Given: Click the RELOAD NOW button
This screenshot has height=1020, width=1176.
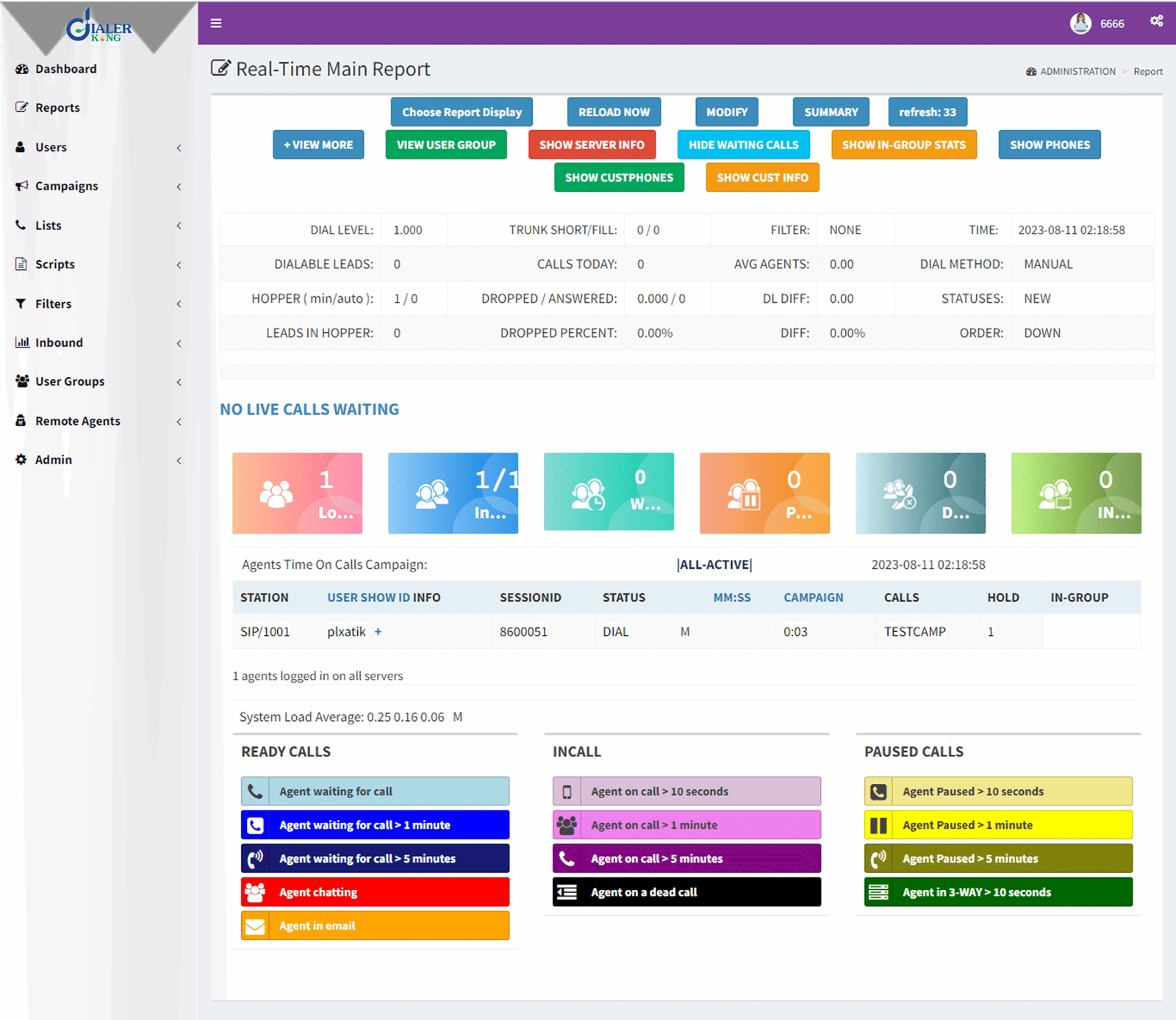Looking at the screenshot, I should point(613,112).
